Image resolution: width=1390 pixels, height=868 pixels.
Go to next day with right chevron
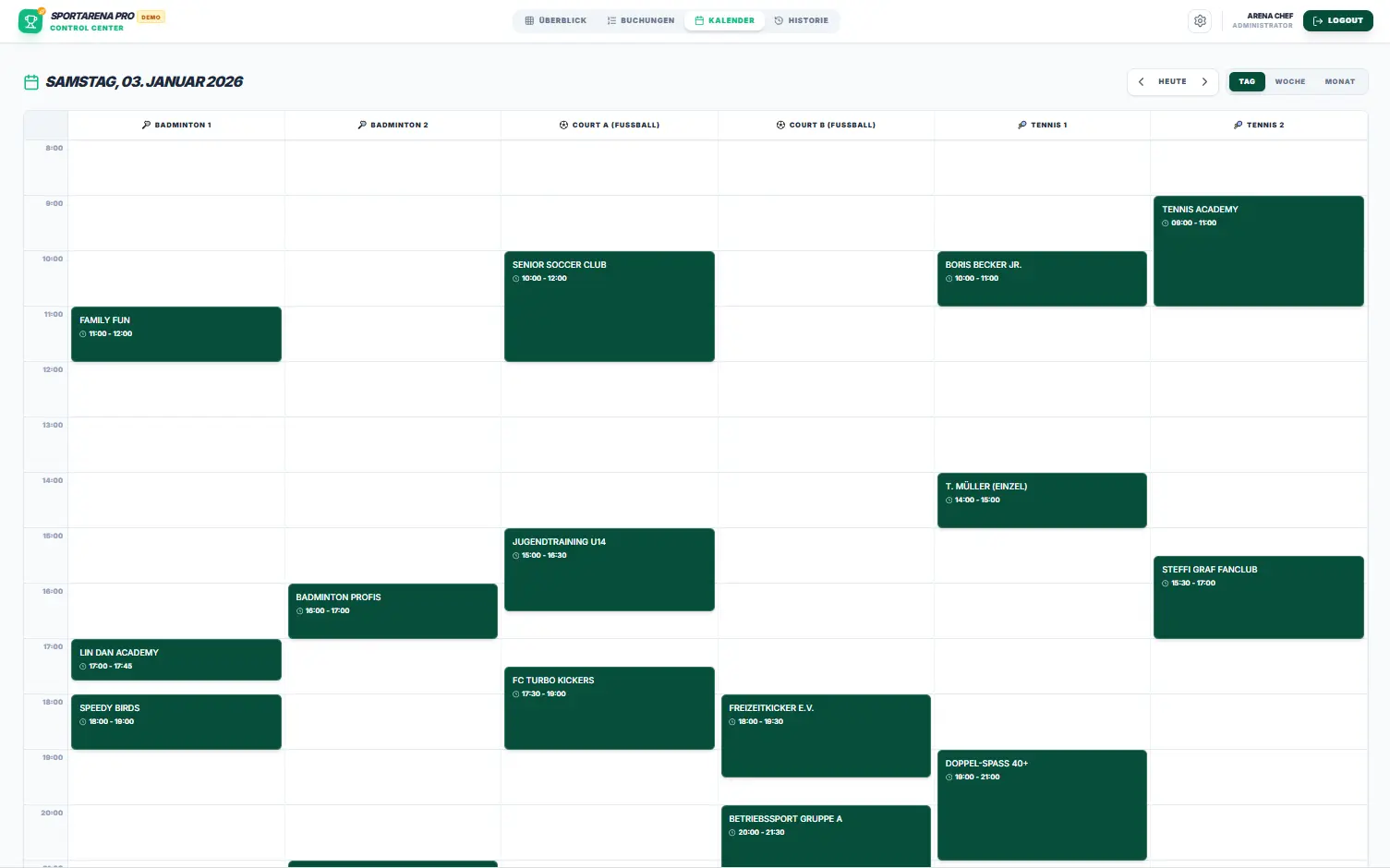pos(1204,82)
